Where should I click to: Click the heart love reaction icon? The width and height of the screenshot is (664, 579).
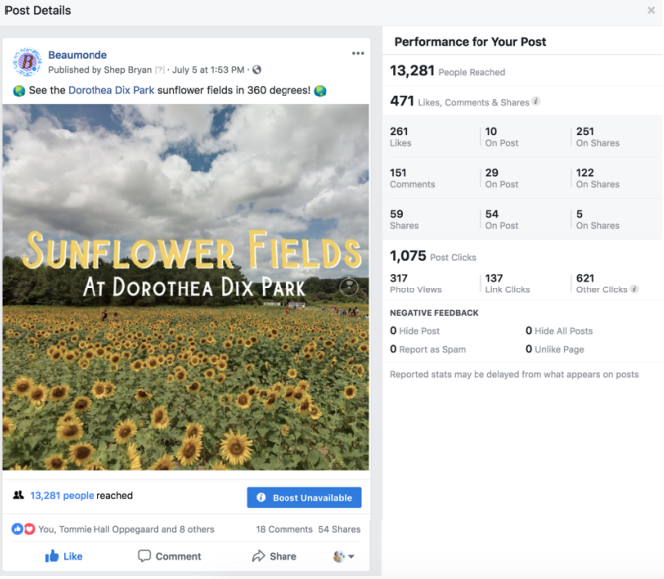click(29, 529)
